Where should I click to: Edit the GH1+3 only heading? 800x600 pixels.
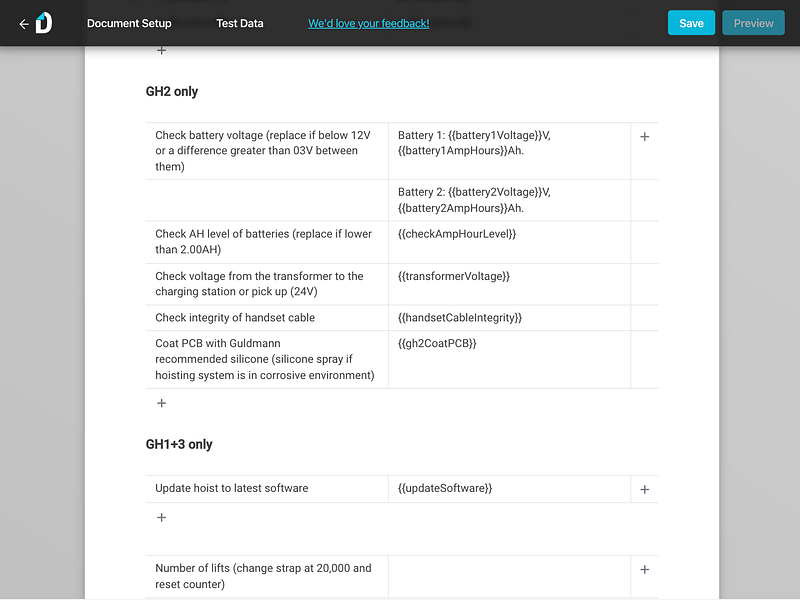pyautogui.click(x=179, y=444)
